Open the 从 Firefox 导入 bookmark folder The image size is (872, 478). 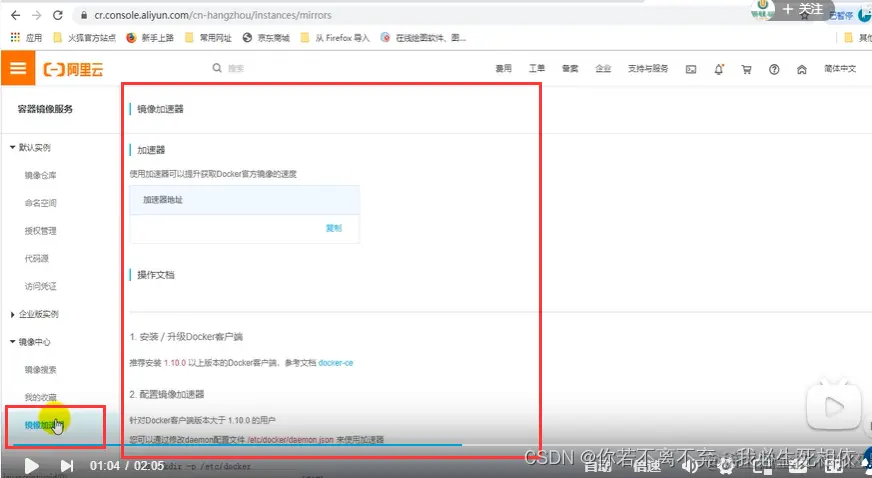click(335, 37)
